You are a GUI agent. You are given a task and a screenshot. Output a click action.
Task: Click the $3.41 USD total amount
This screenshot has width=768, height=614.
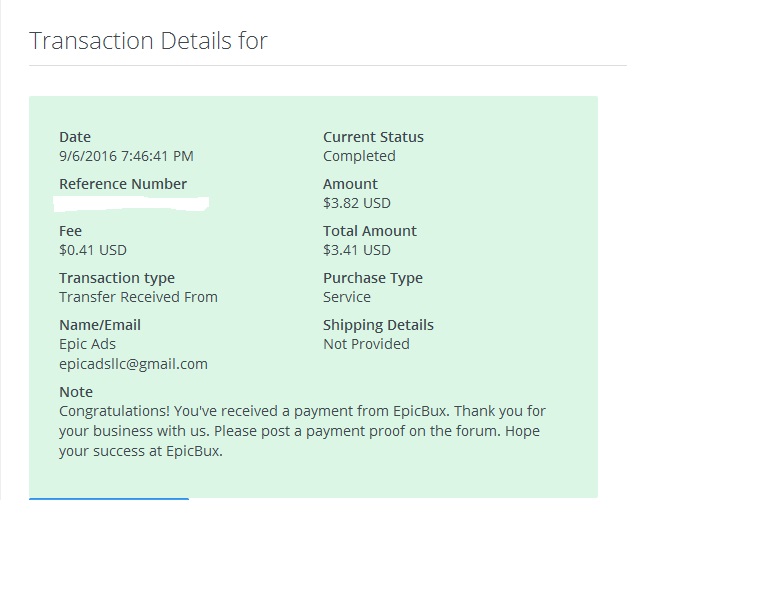pos(356,250)
